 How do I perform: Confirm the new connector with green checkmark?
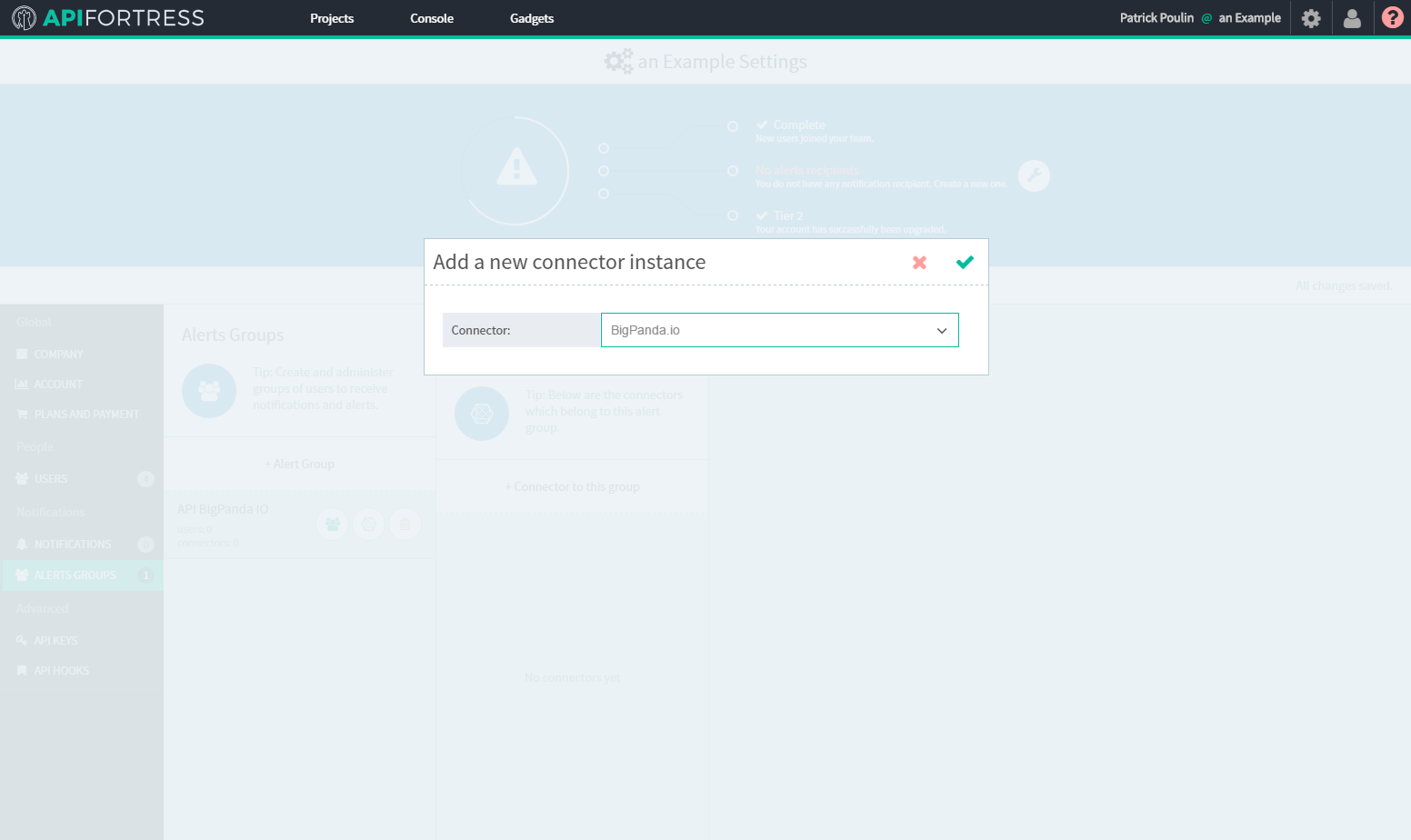click(965, 263)
